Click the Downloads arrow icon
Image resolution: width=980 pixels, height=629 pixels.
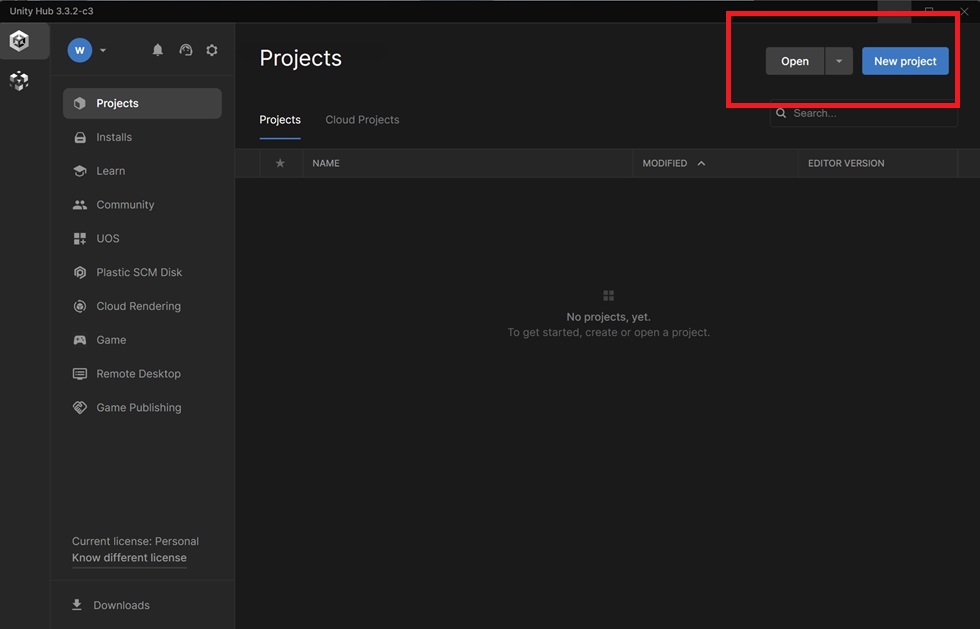(x=77, y=605)
